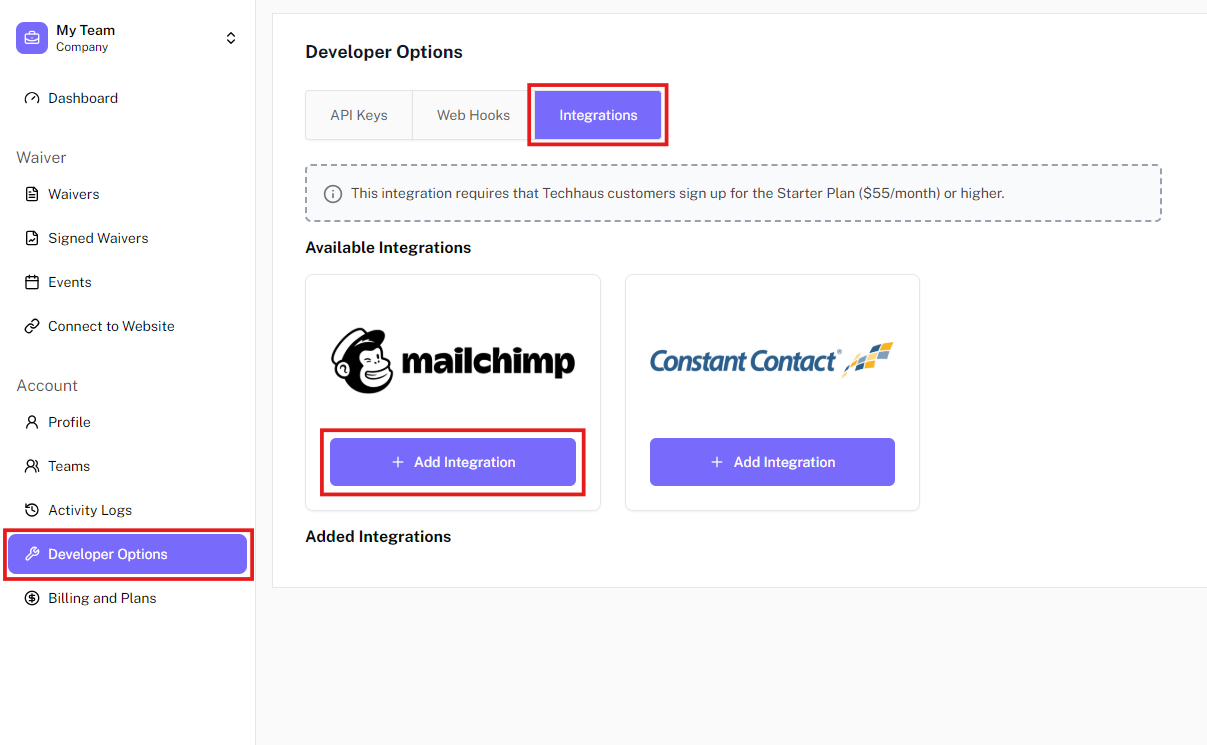
Task: Expand the My Team switcher chevron
Action: (x=231, y=38)
